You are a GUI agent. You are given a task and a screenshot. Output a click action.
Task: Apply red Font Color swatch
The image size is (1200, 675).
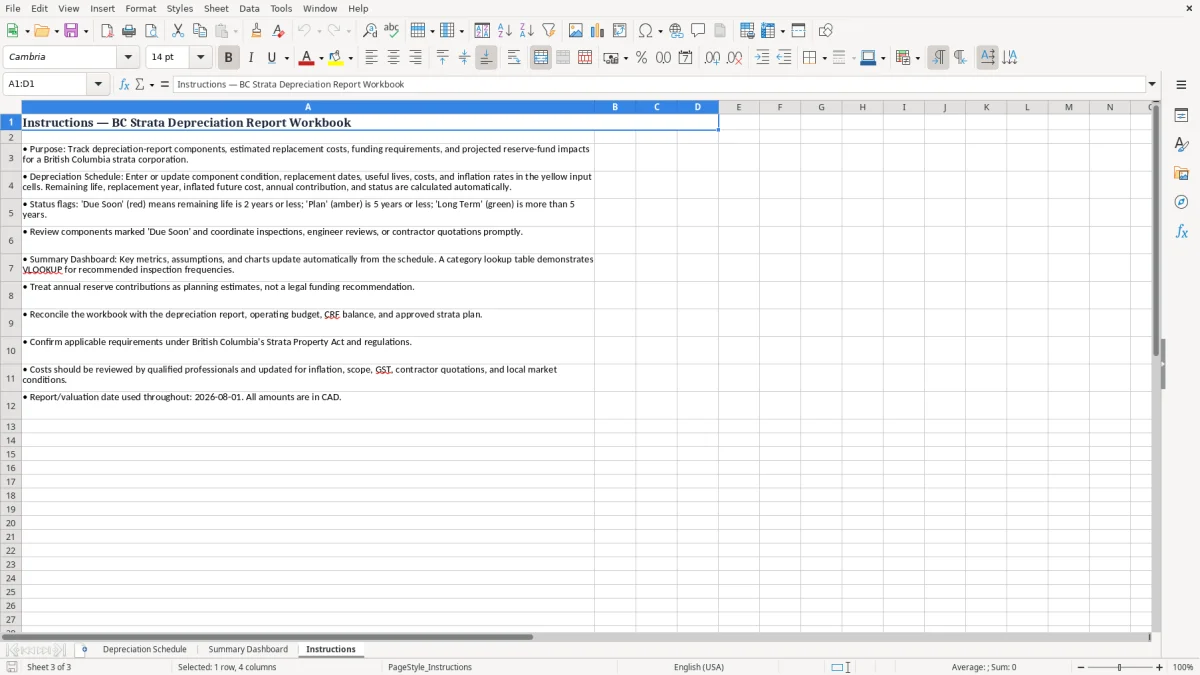click(307, 58)
